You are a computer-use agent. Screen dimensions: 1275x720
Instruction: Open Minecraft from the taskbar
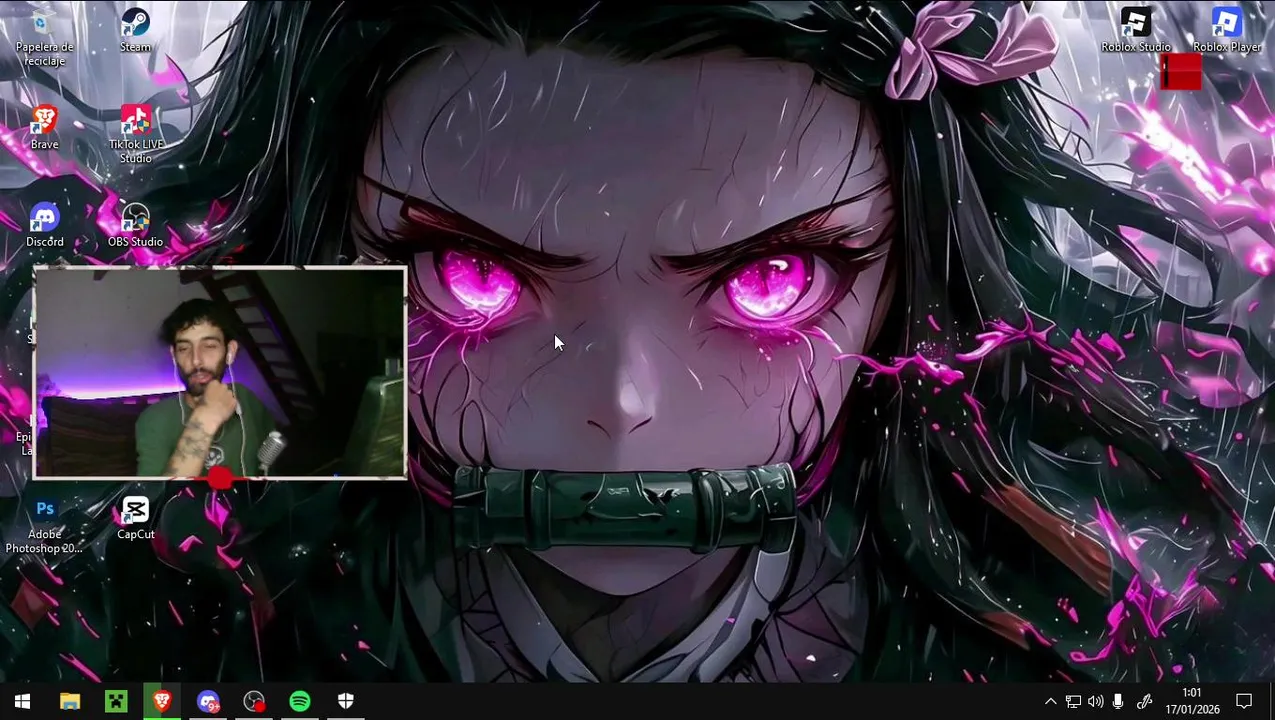click(x=116, y=702)
